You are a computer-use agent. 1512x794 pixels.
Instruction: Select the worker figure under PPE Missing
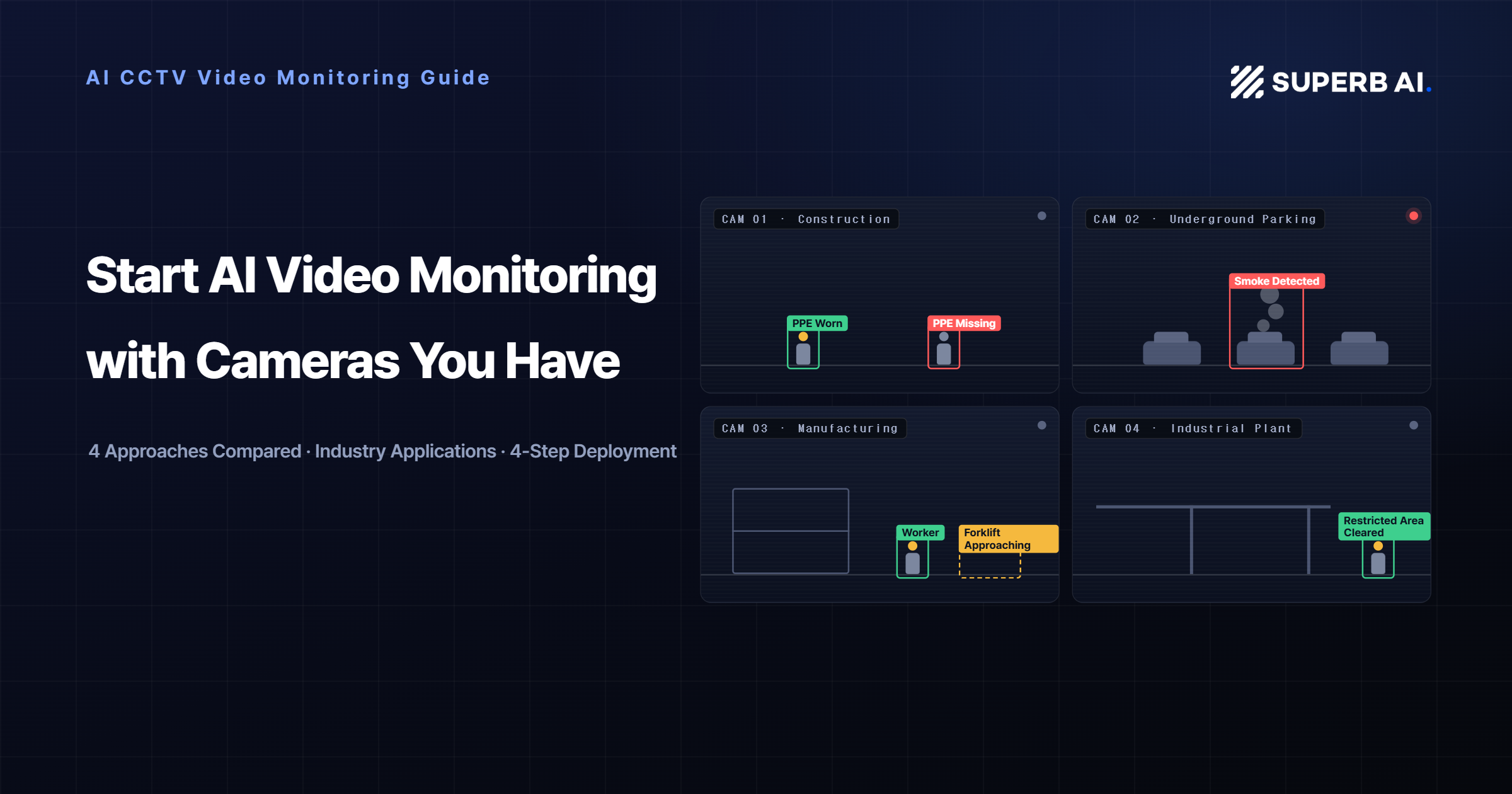tap(944, 348)
